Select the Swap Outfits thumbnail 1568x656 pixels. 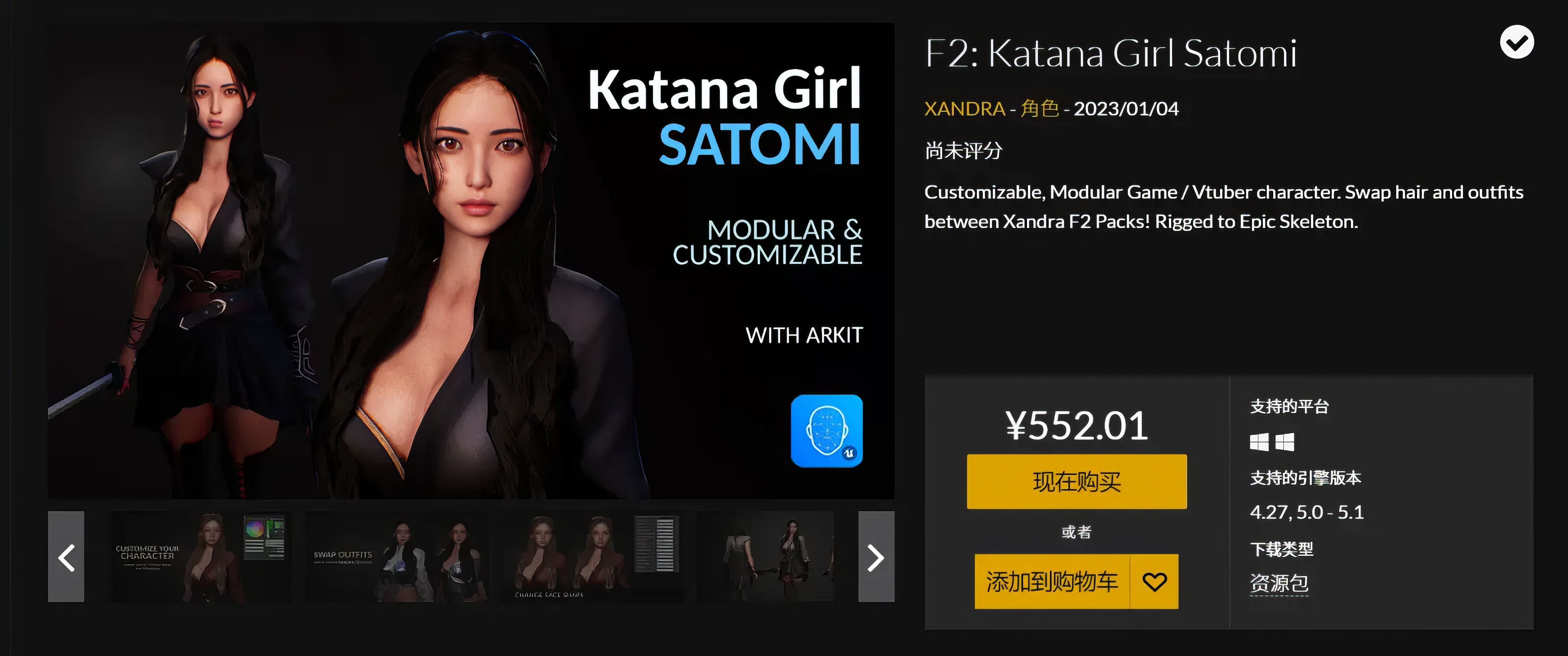coord(396,557)
